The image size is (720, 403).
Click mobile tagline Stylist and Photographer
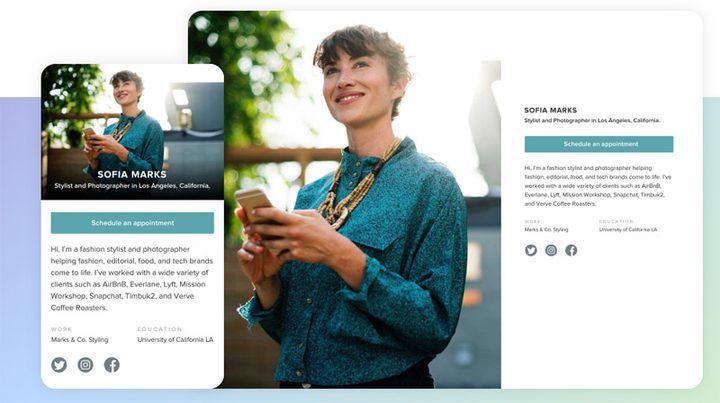132,186
